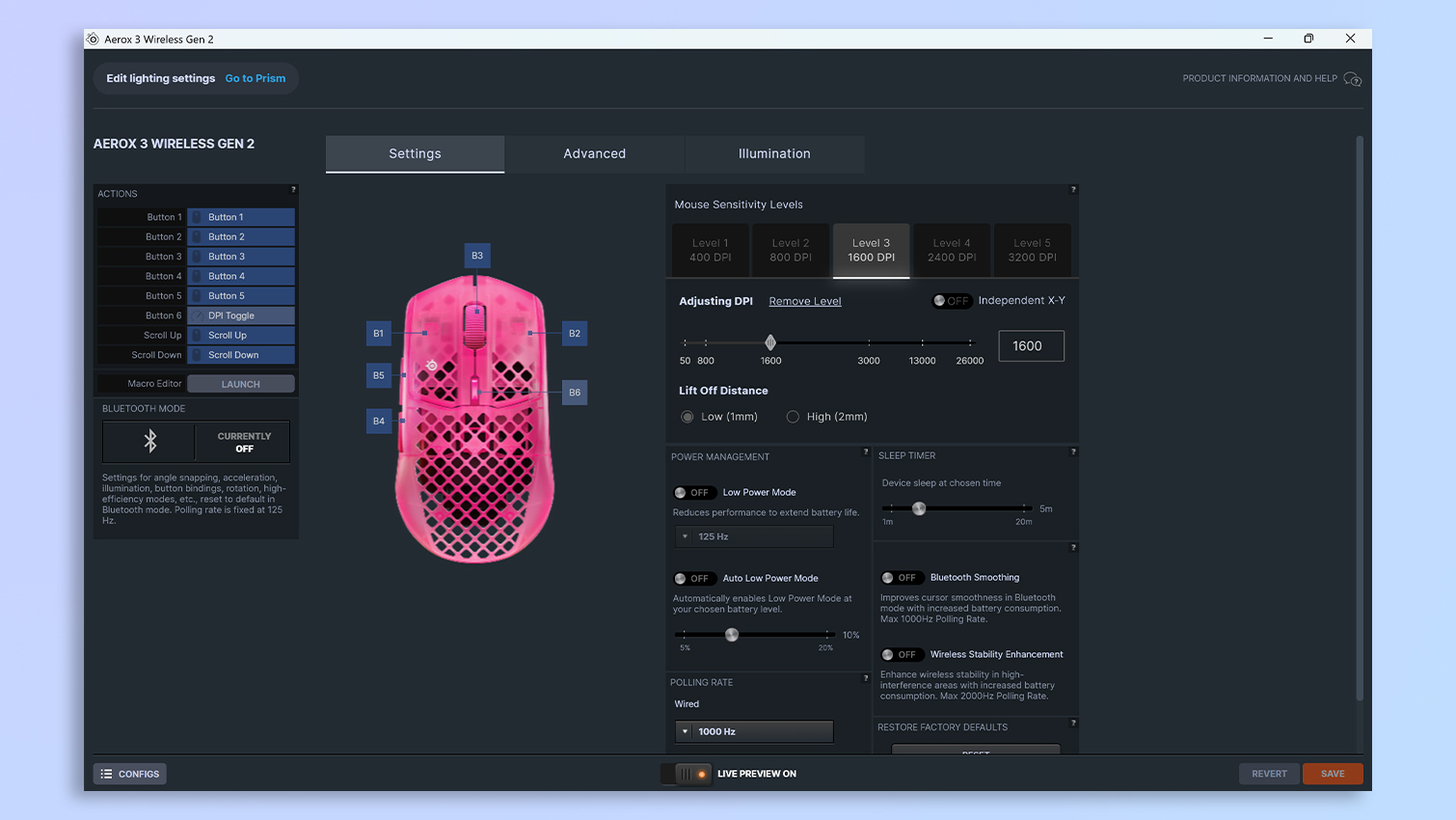This screenshot has height=820, width=1456.
Task: Enable Low Power Mode
Action: point(693,492)
